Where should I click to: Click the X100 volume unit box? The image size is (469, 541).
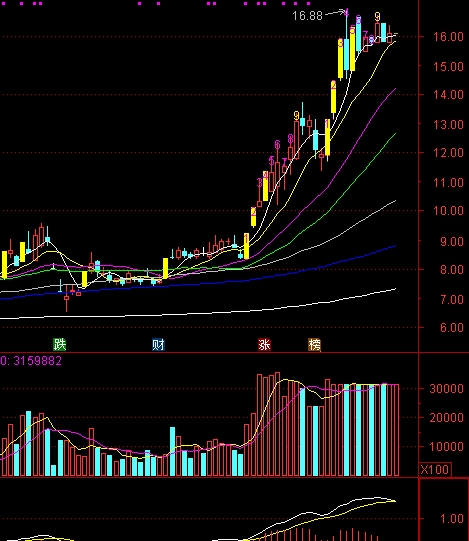coord(435,470)
